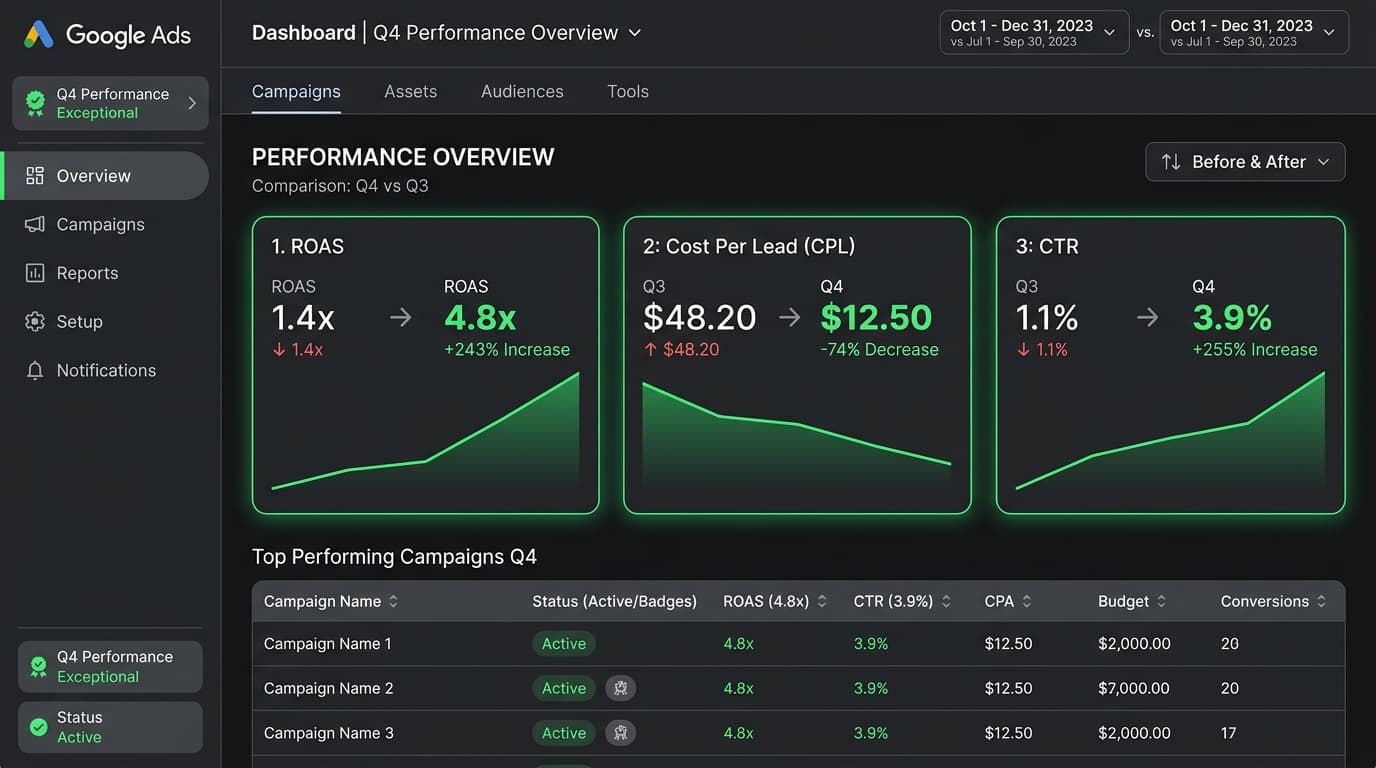Image resolution: width=1376 pixels, height=768 pixels.
Task: Click the 4.8x ROAS Q4 value in card
Action: 480,318
